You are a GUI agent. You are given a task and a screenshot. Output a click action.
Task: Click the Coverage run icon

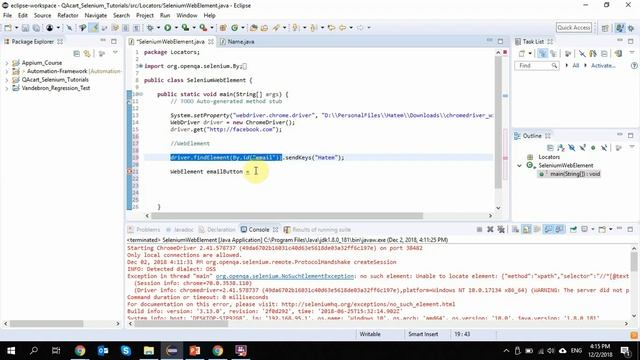point(185,28)
